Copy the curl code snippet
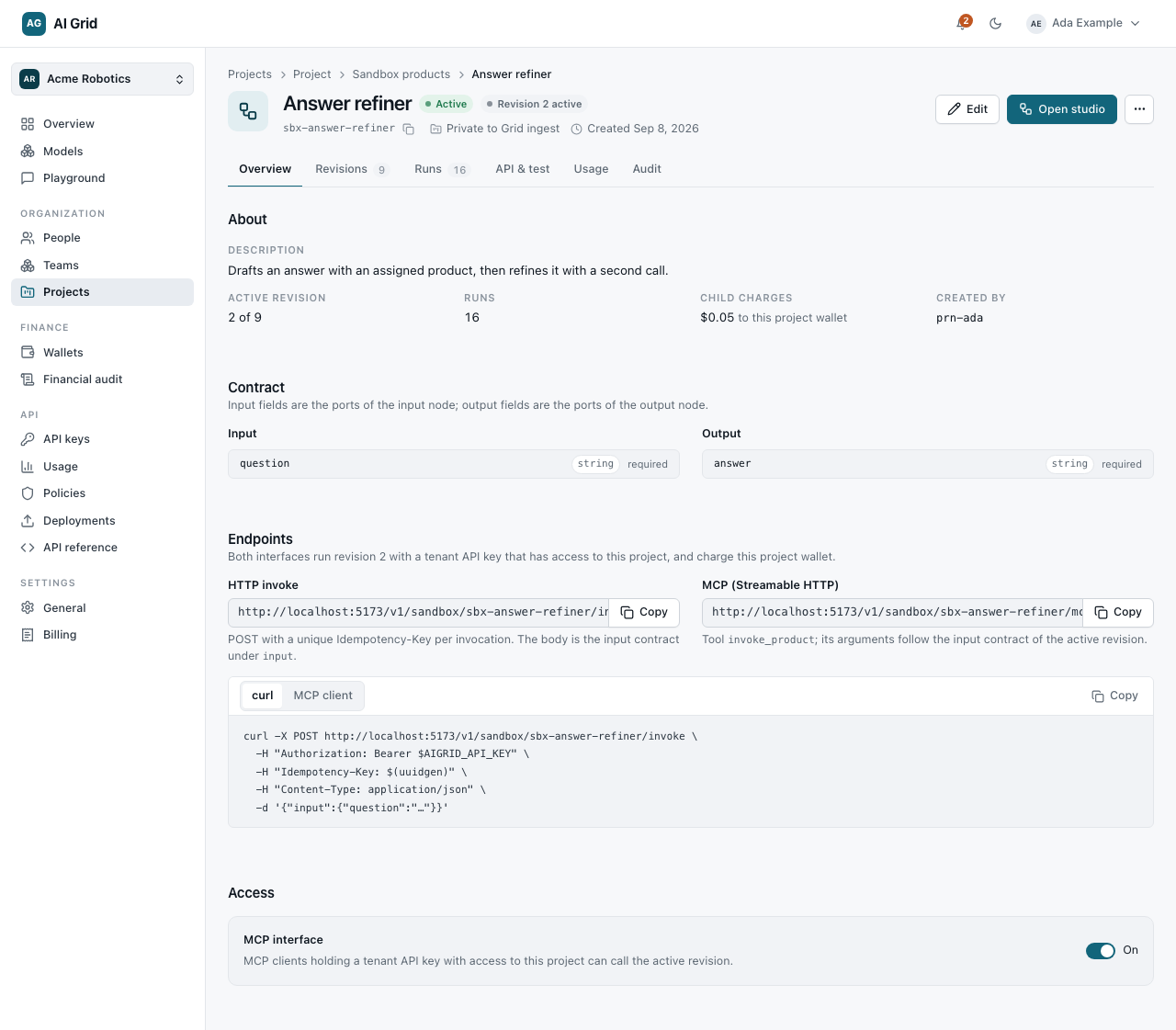Screen dimensions: 1176x1030 coord(1114,696)
